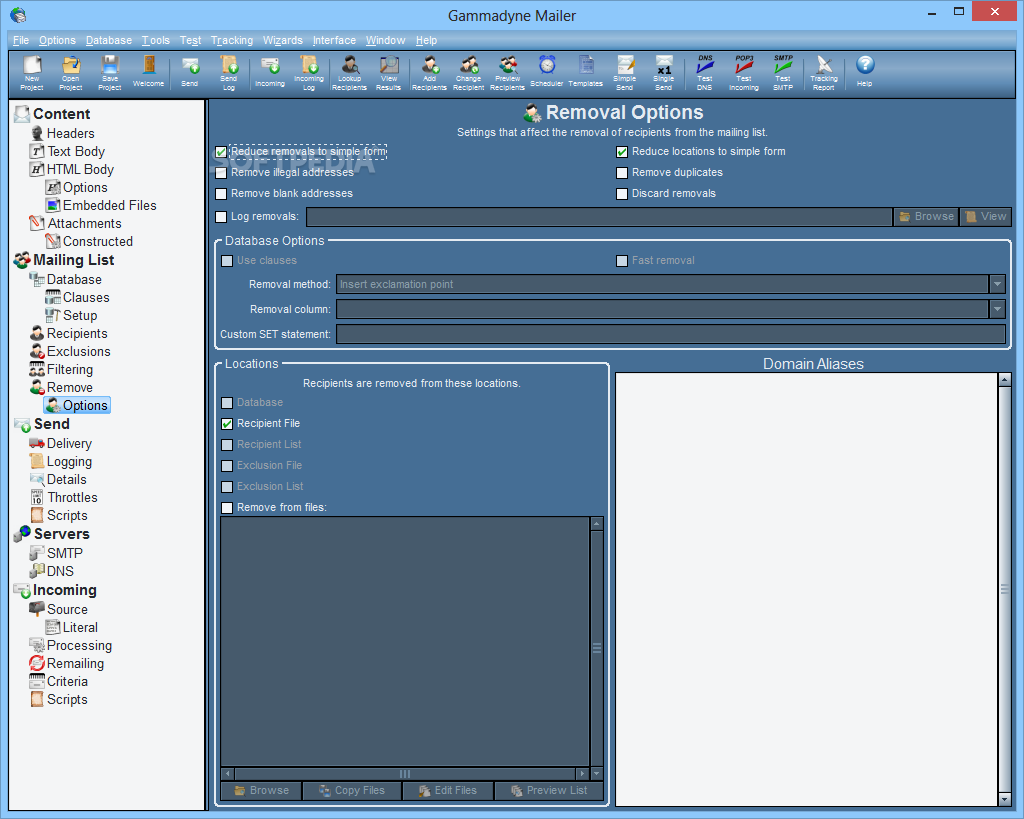This screenshot has width=1024, height=819.
Task: Open the Incoming Log icon
Action: click(x=309, y=72)
